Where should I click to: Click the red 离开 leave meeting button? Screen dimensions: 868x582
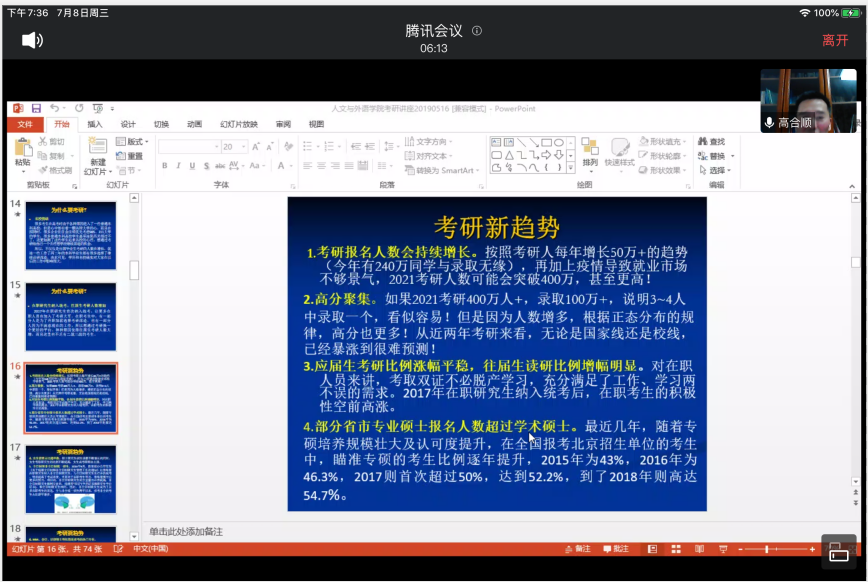pos(835,40)
